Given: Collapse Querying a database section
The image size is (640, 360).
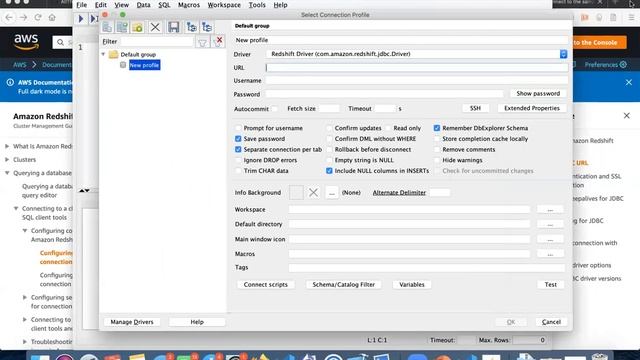Looking at the screenshot, I should (x=7, y=173).
